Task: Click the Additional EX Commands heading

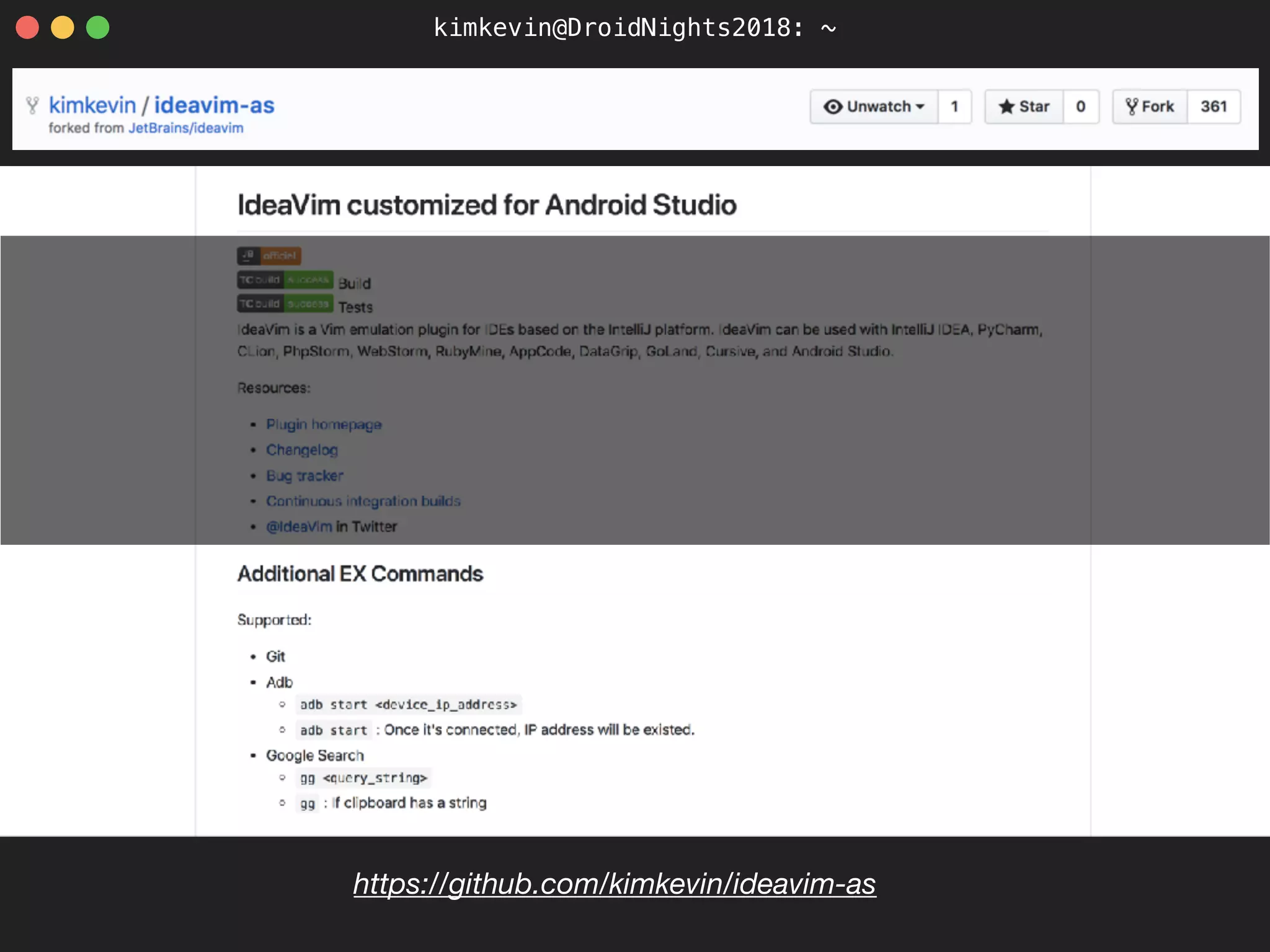Action: pos(360,574)
